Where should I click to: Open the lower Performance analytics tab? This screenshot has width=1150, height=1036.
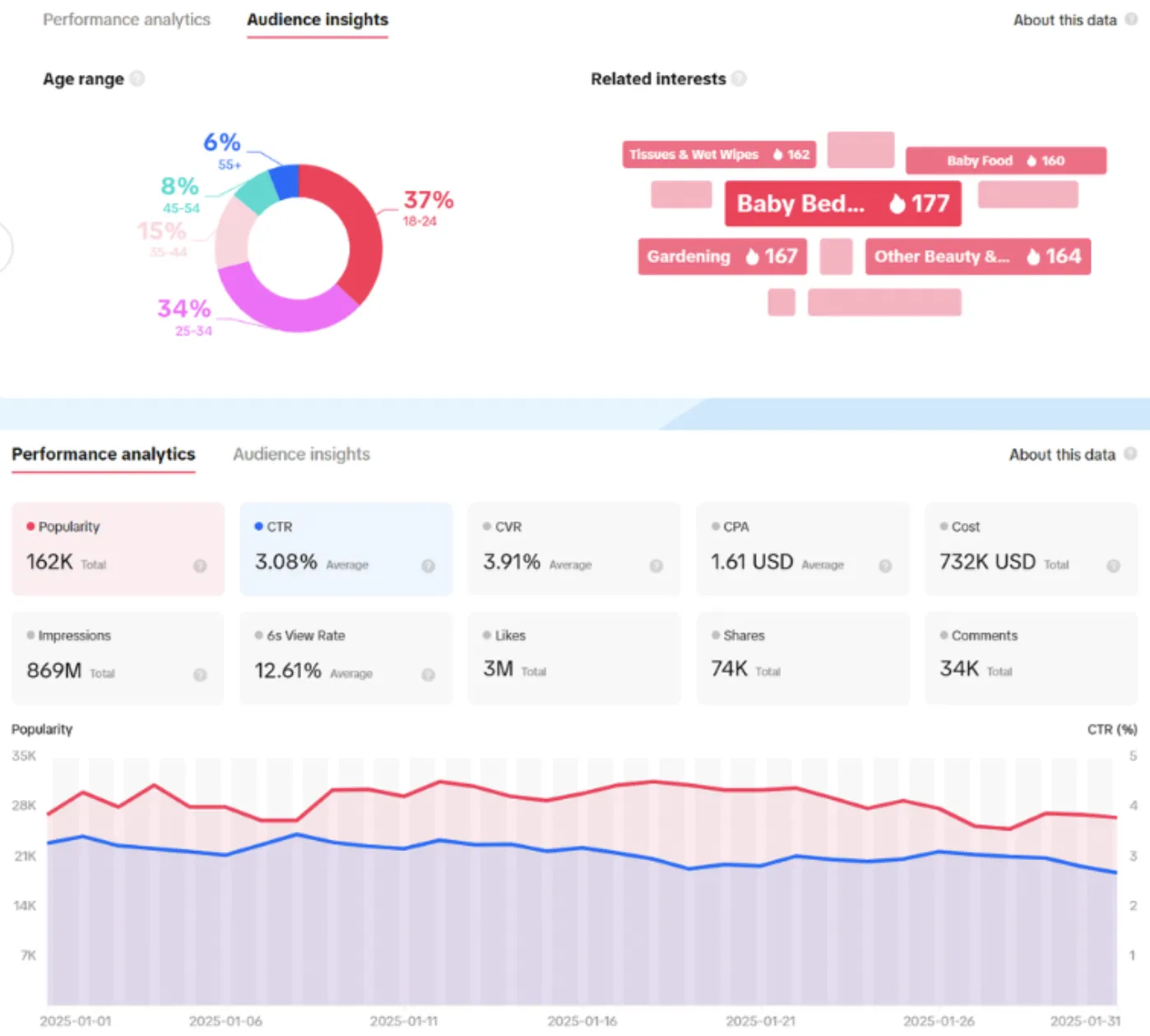104,454
